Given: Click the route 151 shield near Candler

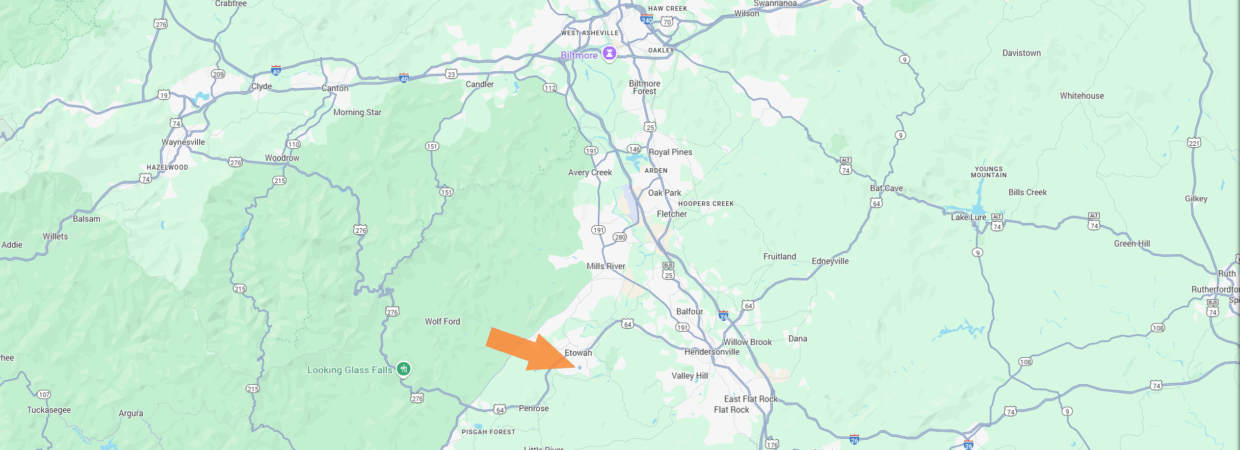Looking at the screenshot, I should 432,147.
